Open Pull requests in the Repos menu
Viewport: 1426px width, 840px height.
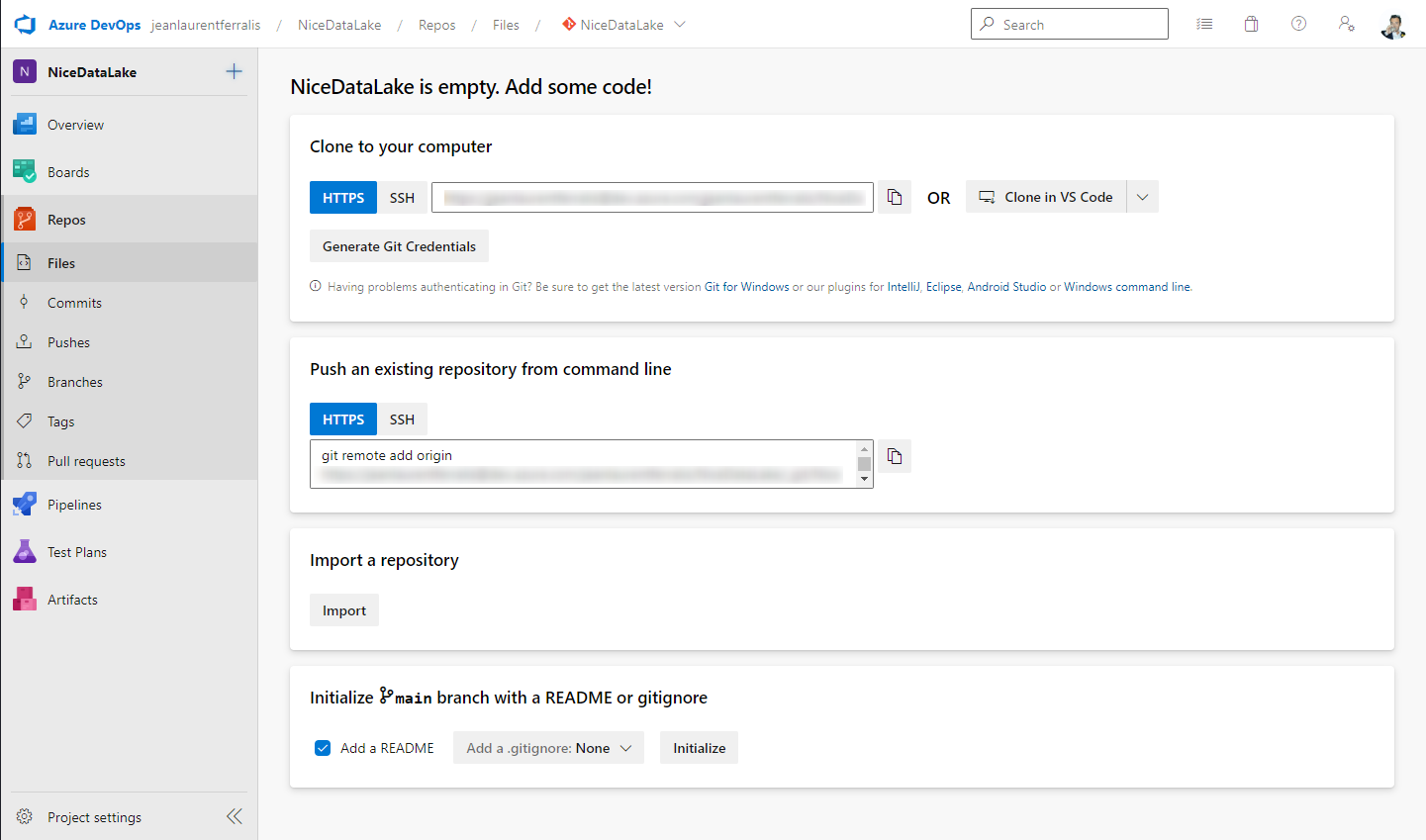point(130,461)
